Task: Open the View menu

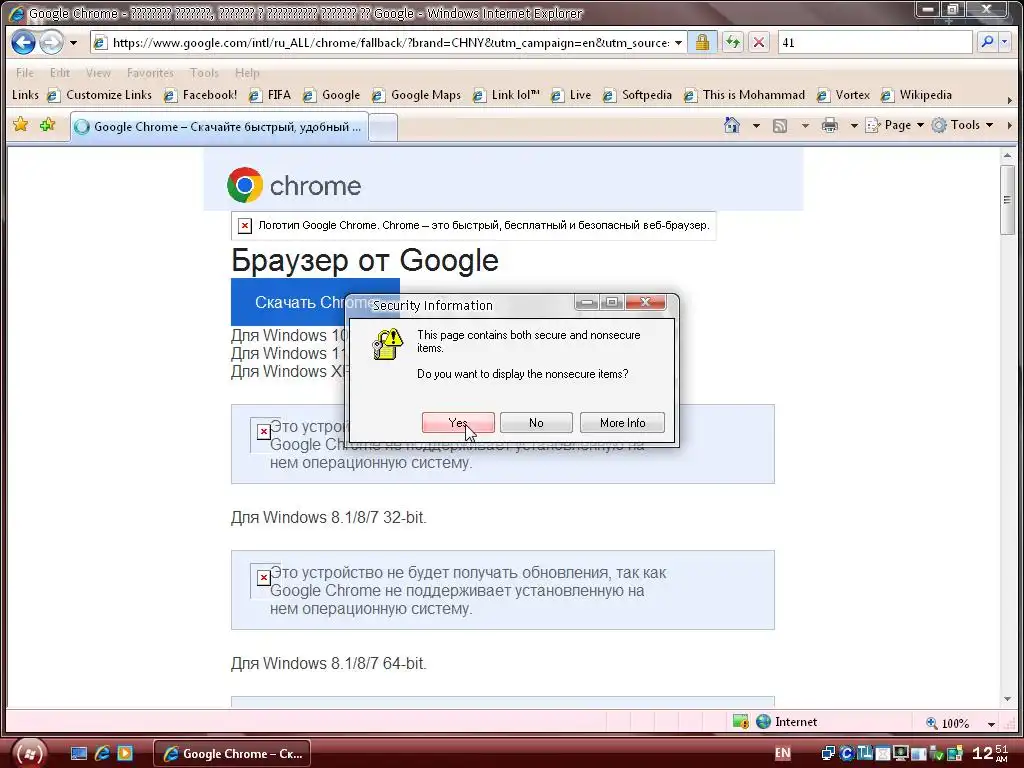Action: click(x=98, y=72)
